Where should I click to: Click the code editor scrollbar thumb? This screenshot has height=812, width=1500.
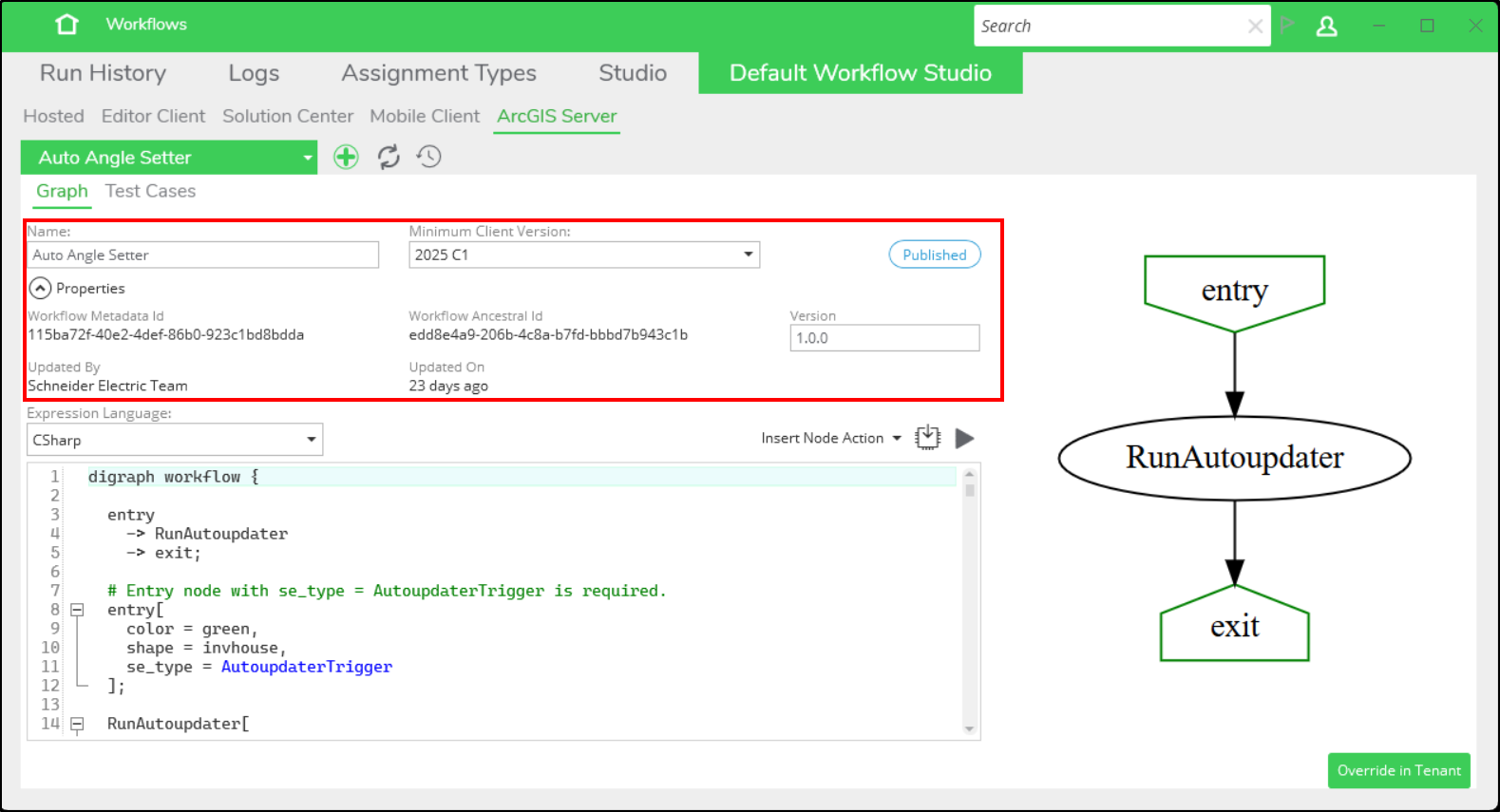pyautogui.click(x=969, y=490)
